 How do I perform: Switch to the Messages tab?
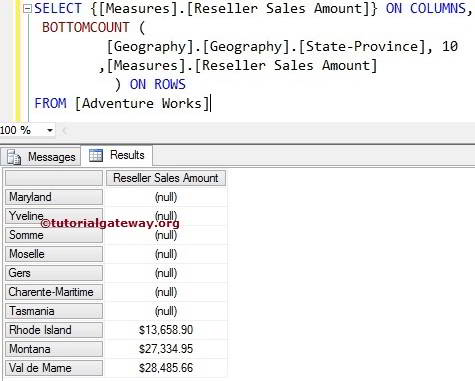pos(40,157)
